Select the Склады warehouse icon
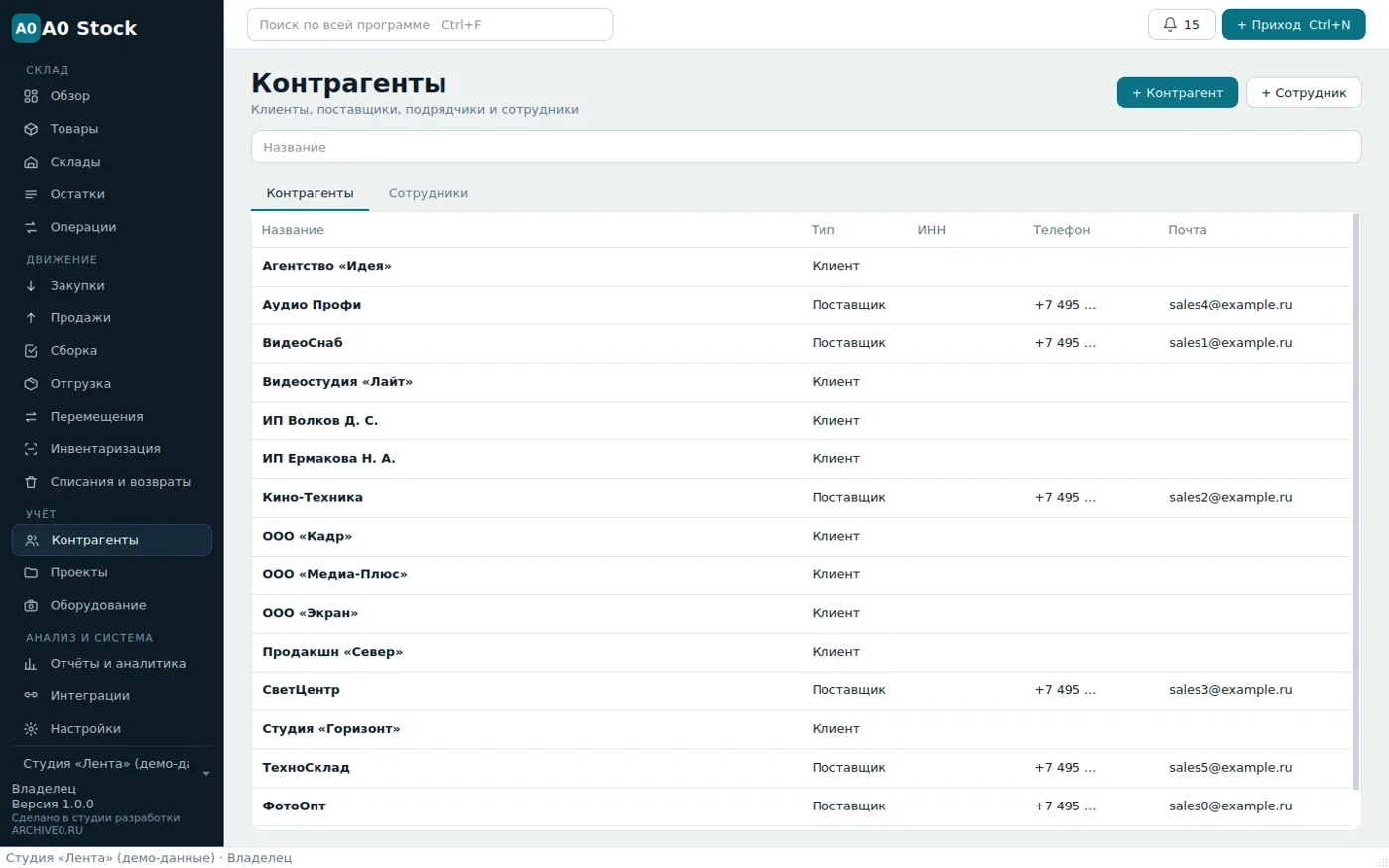 pos(31,162)
